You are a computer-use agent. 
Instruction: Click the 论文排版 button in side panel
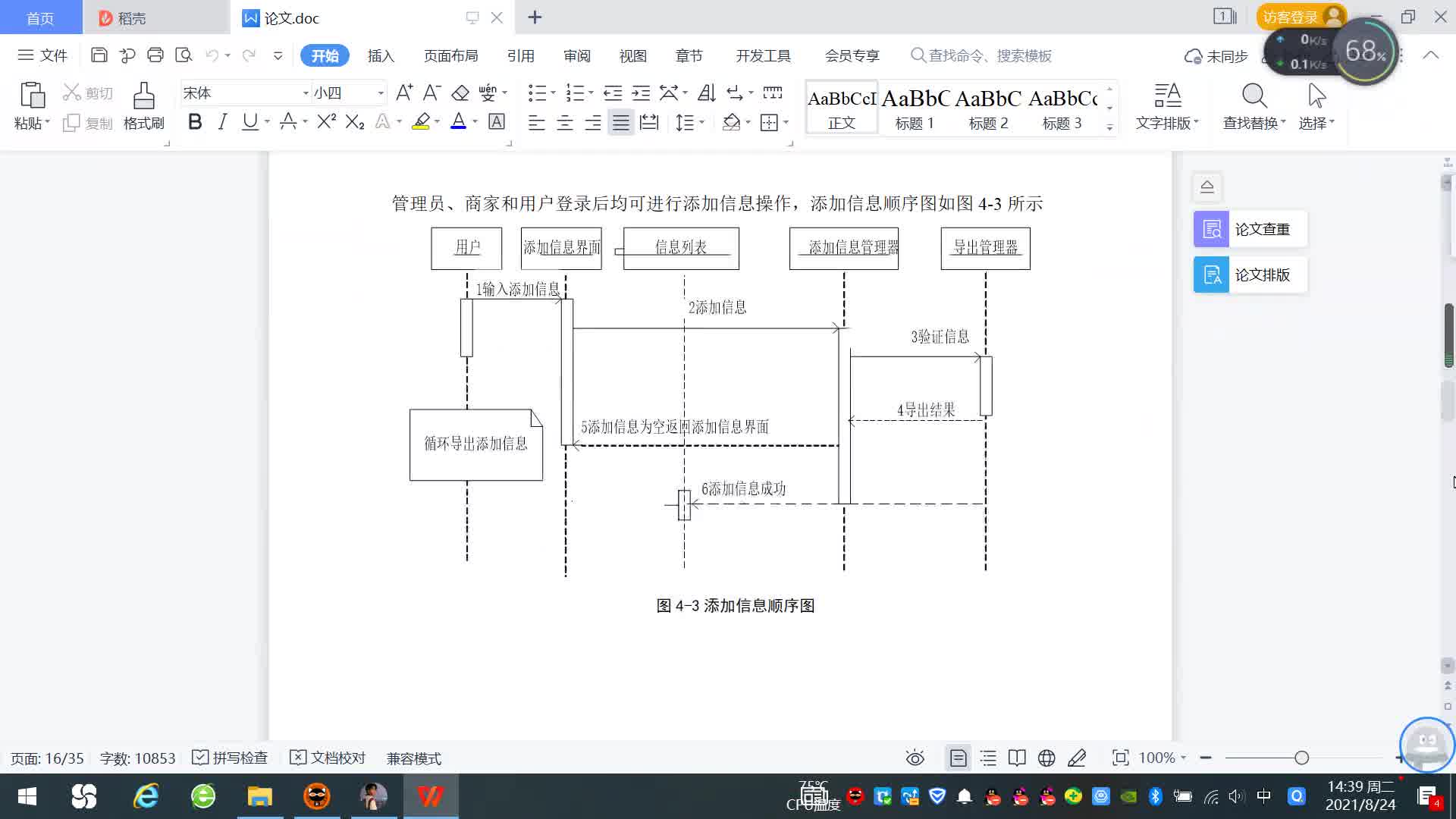[1250, 275]
